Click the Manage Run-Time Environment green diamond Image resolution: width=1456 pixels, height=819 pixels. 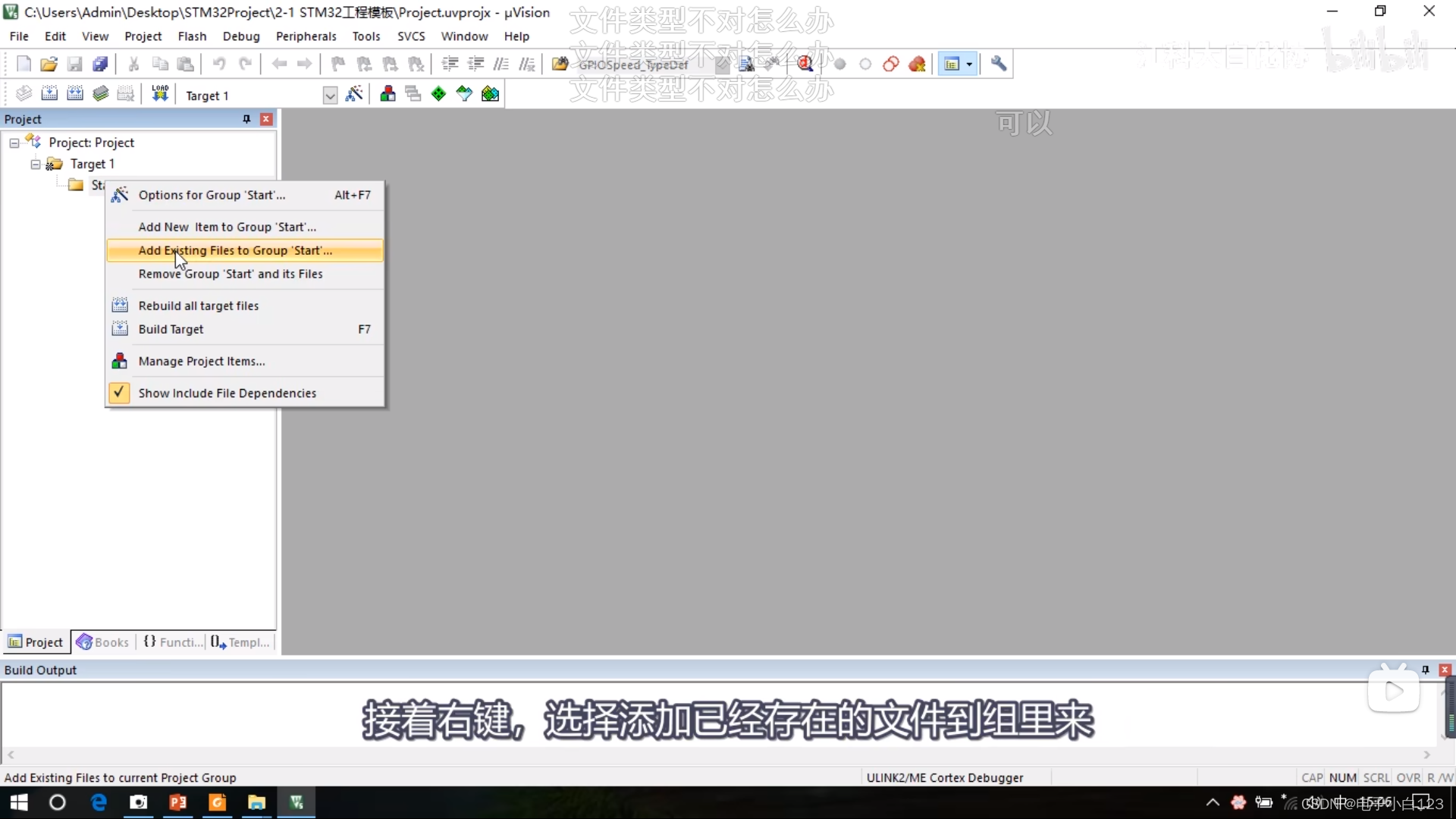(438, 94)
